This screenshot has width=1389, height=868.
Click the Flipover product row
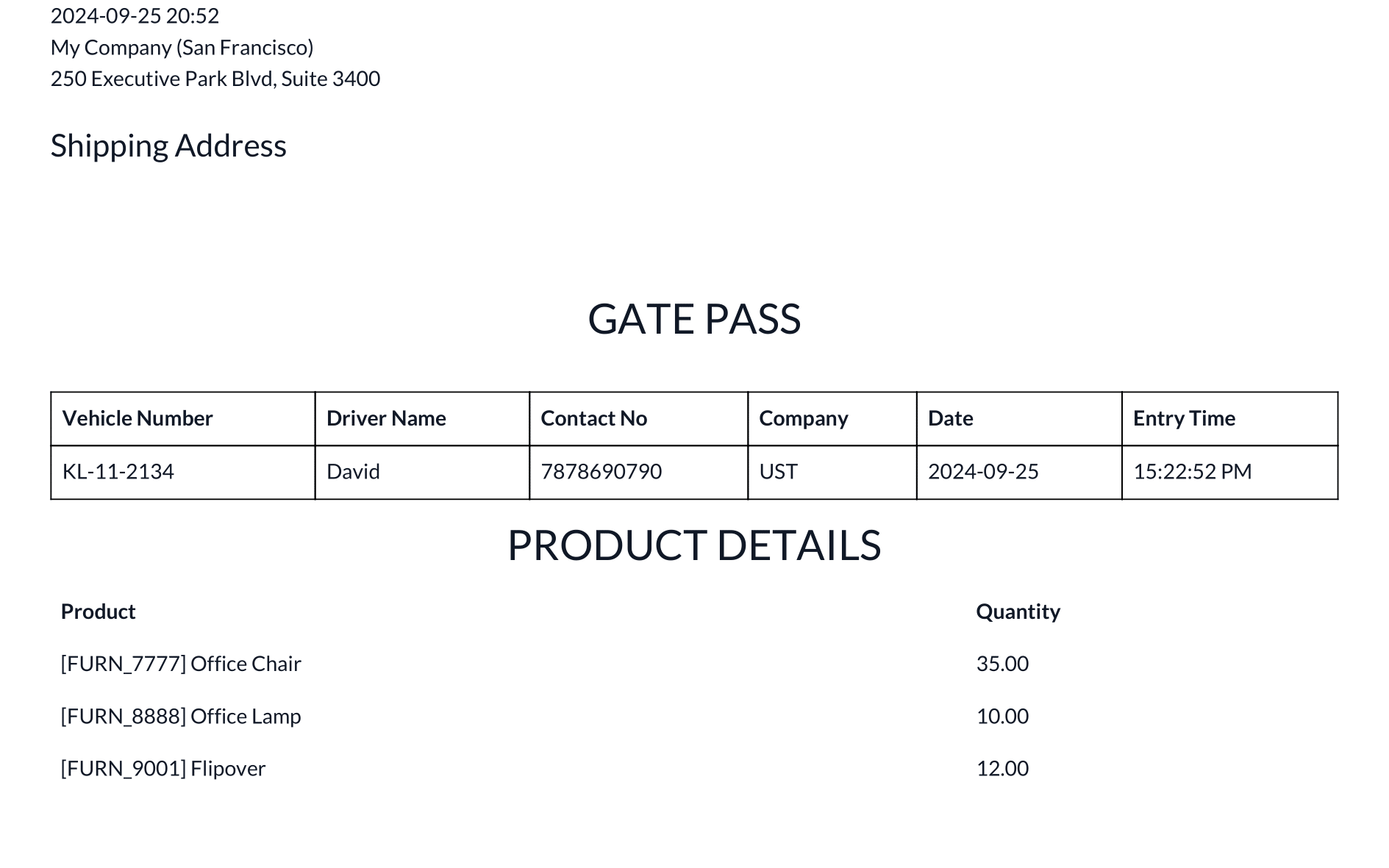pyautogui.click(x=163, y=768)
